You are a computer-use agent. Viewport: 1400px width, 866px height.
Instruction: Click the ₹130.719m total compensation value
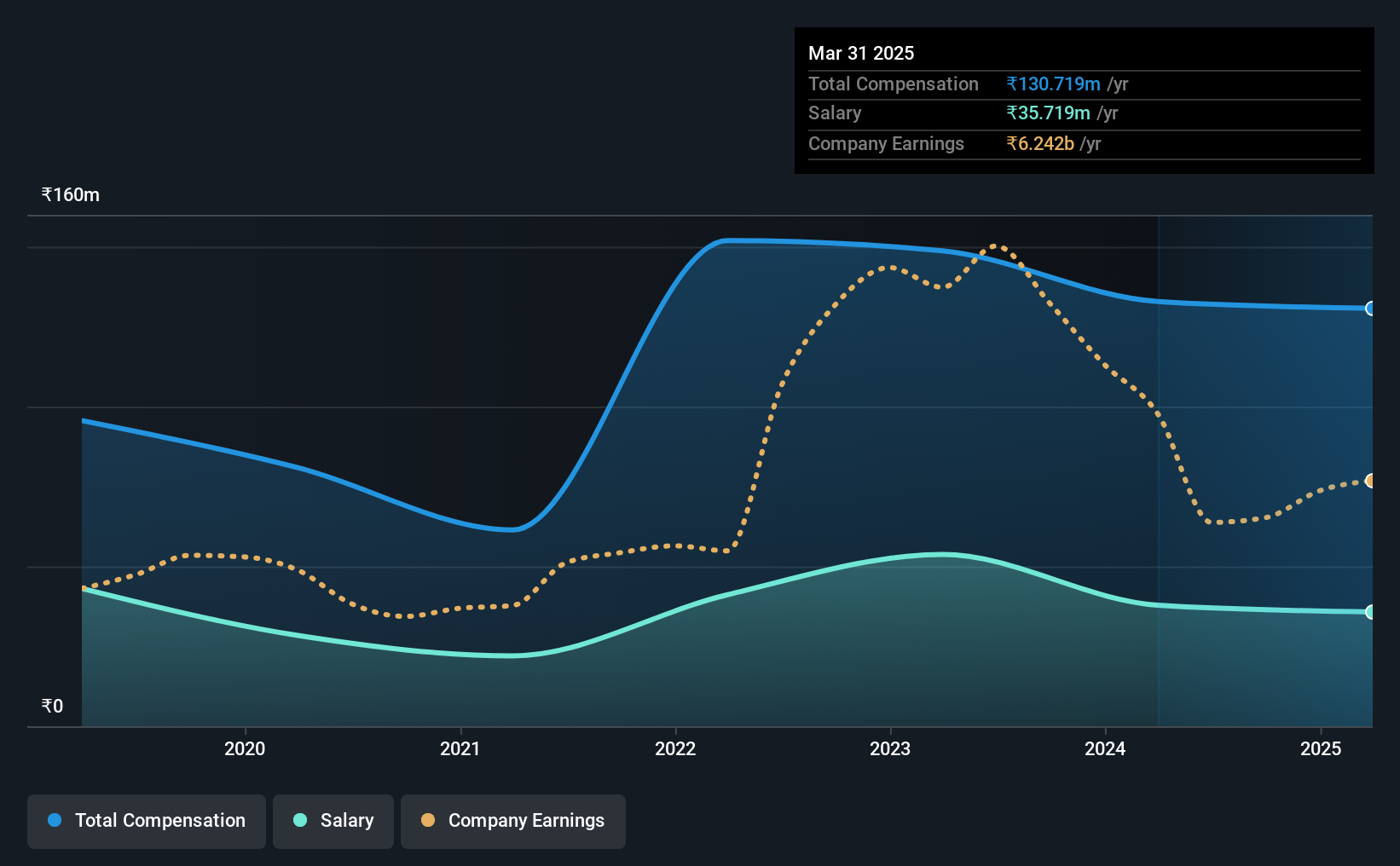pyautogui.click(x=1053, y=84)
